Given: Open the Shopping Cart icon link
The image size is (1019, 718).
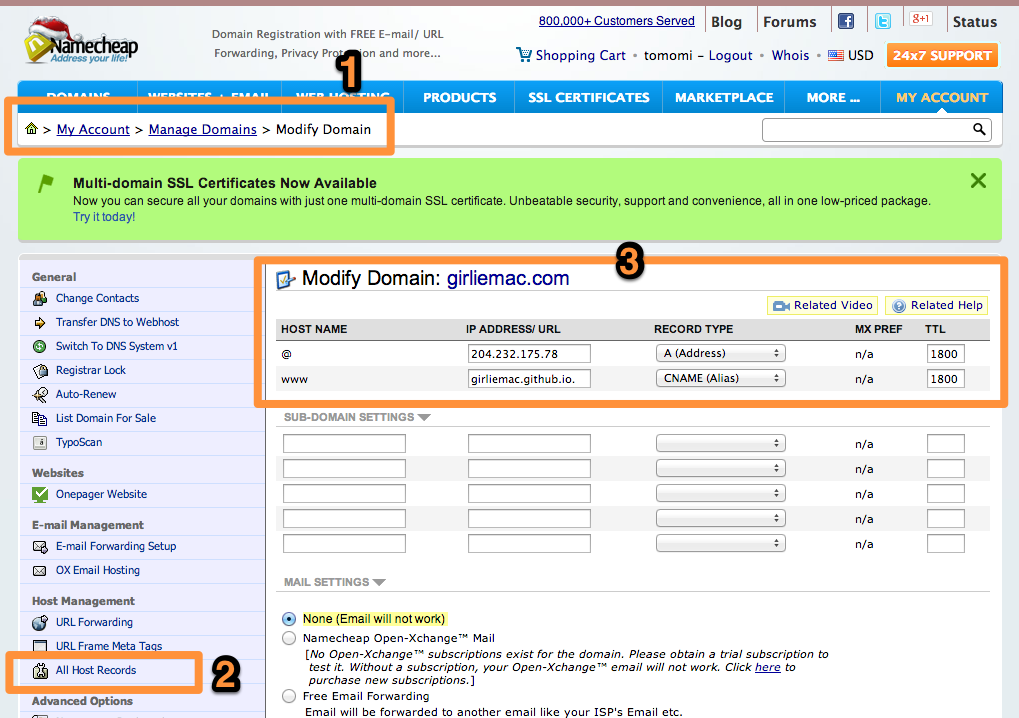Looking at the screenshot, I should [x=524, y=55].
